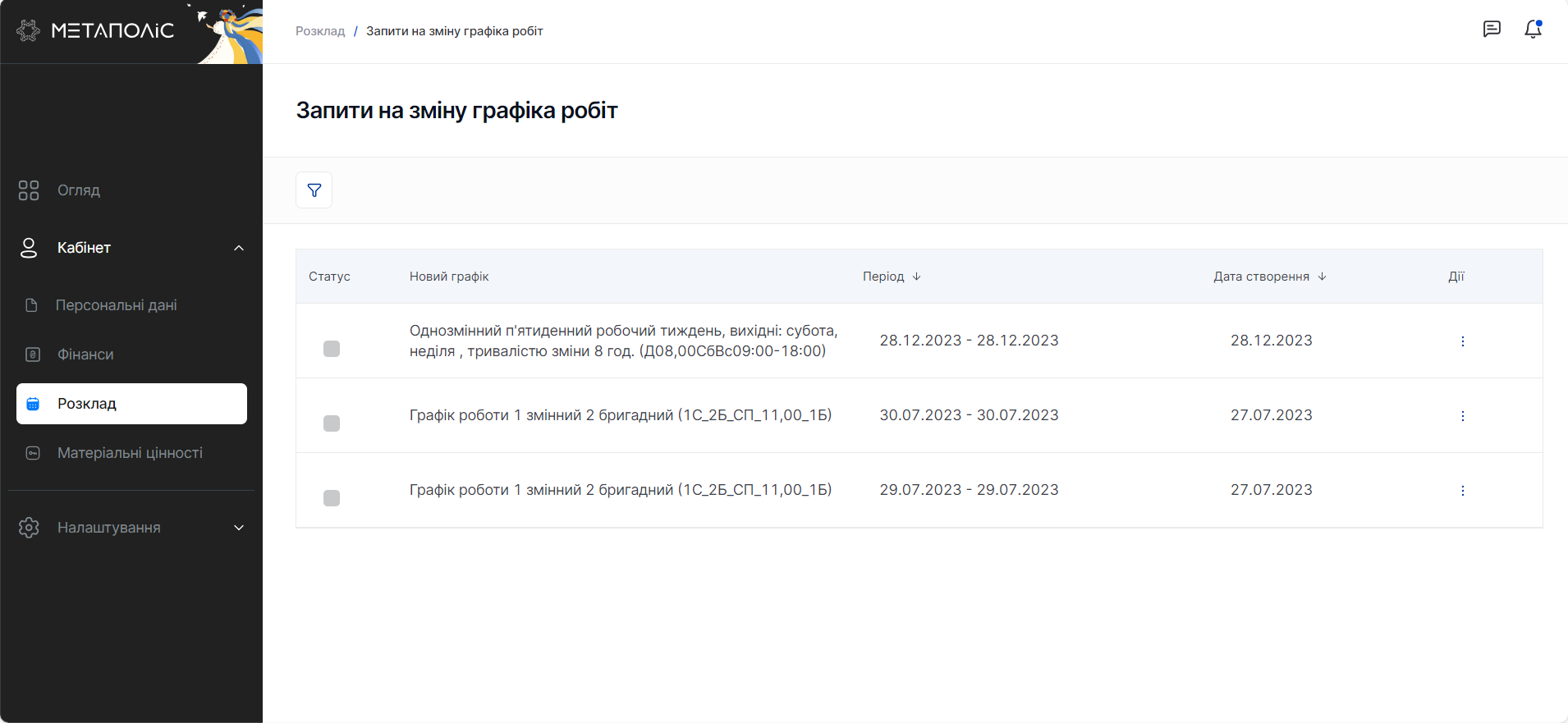The image size is (1568, 723).
Task: Click the Матеріальні цінності icon
Action: pos(33,453)
